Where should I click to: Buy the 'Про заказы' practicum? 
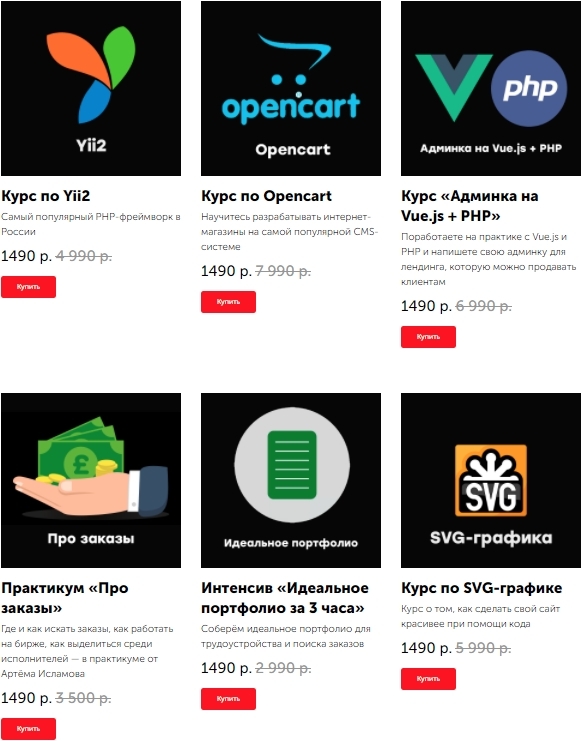tap(28, 729)
